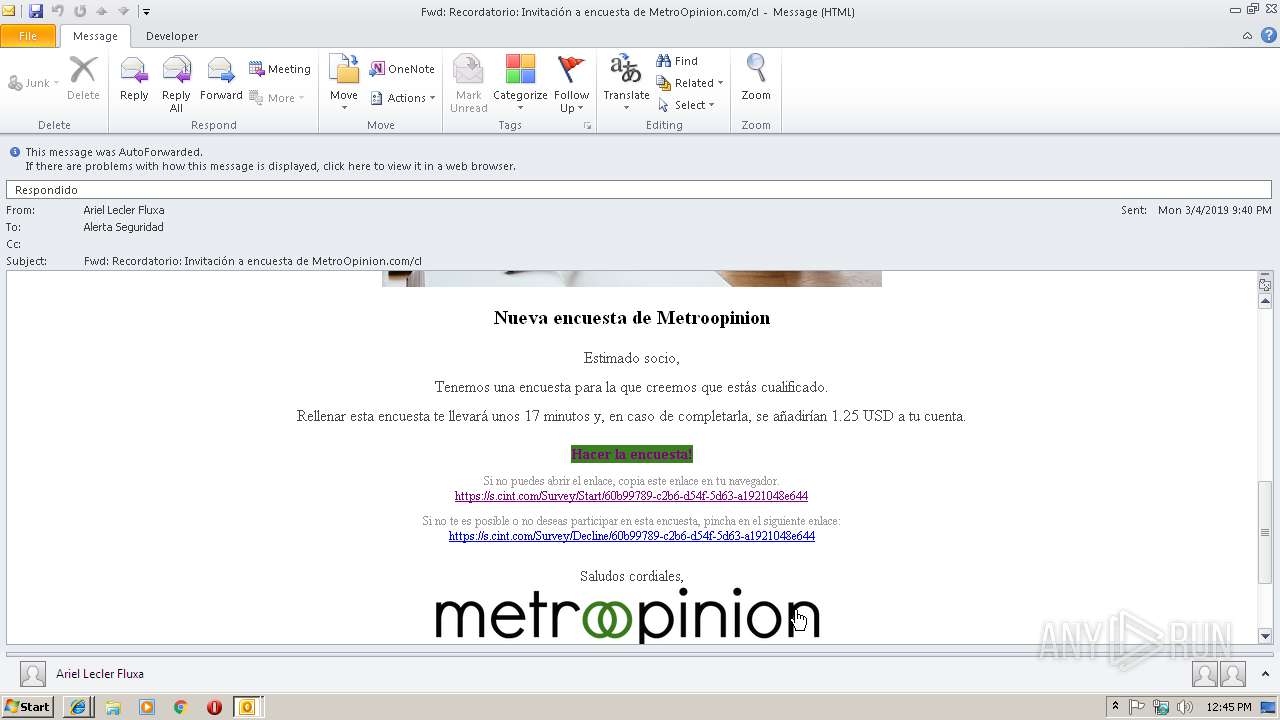
Task: Launch Internet Explorer from taskbar
Action: (x=78, y=707)
